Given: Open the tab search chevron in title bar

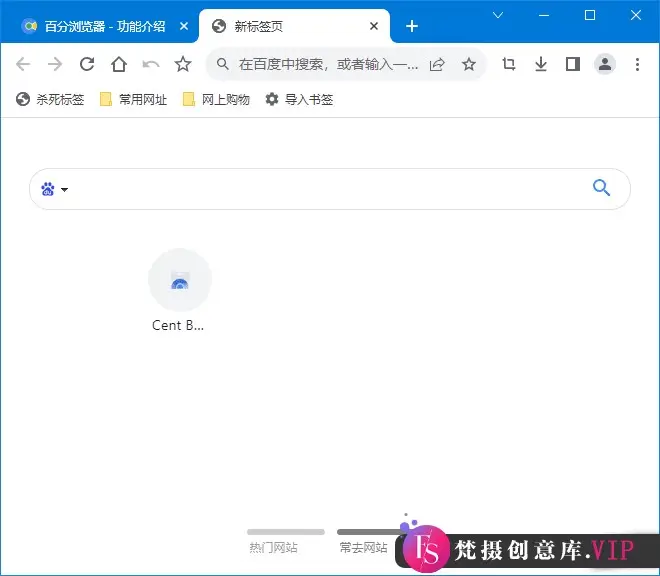Looking at the screenshot, I should (498, 16).
